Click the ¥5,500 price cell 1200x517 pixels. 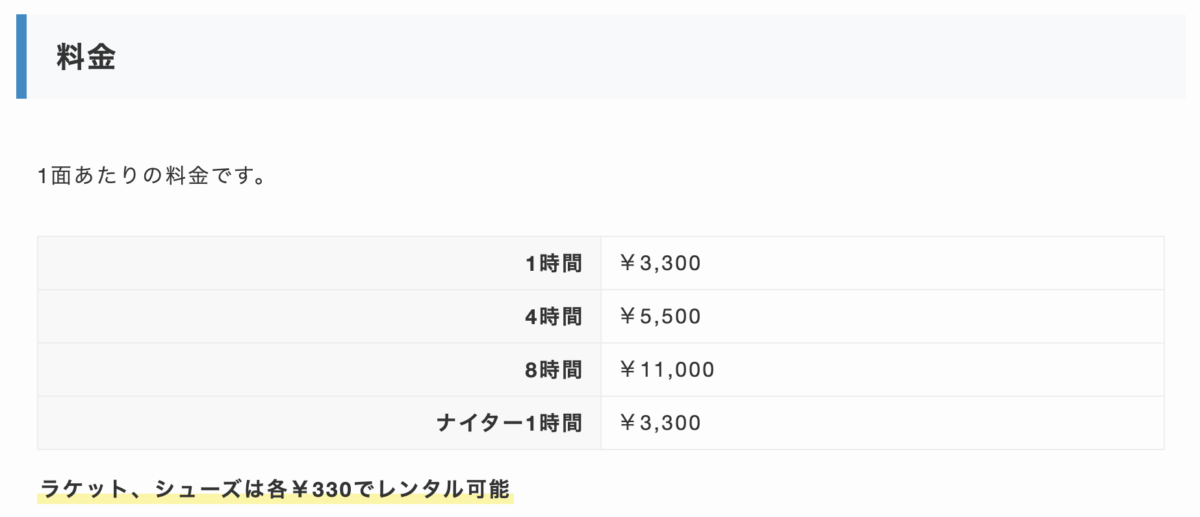[659, 317]
